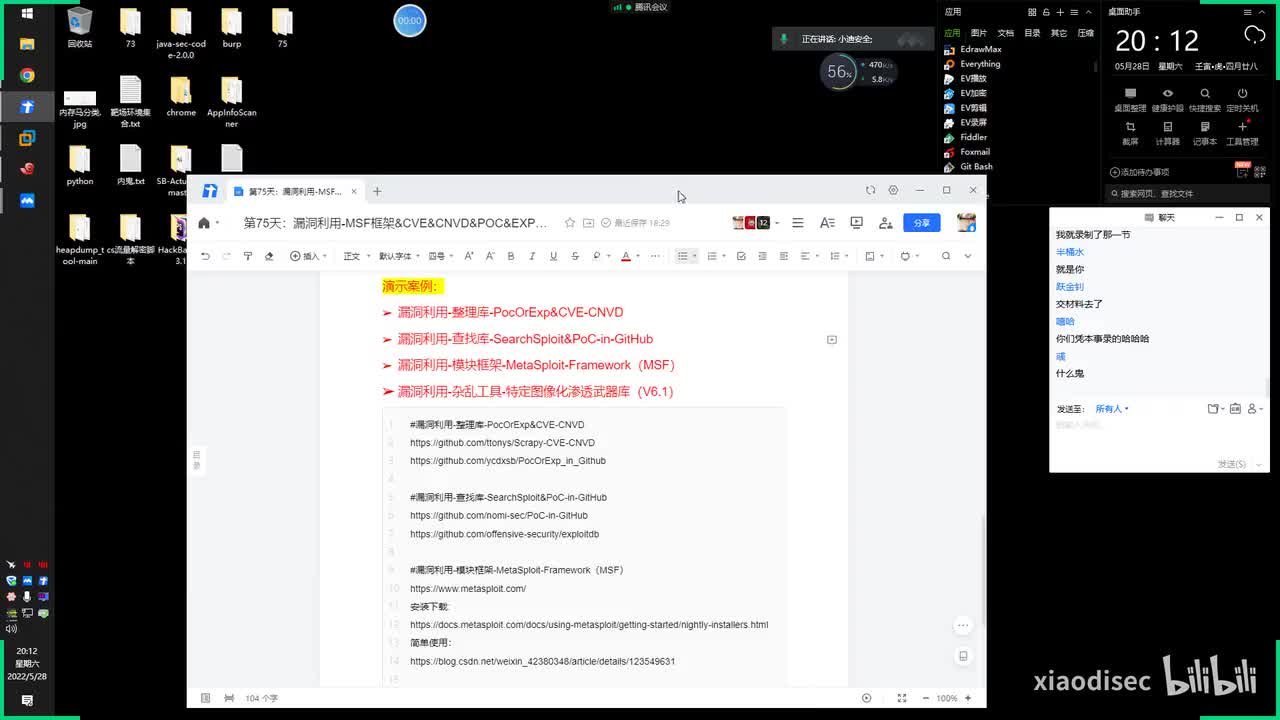1280x720 pixels.
Task: Click the decrease indent icon
Action: click(762, 256)
